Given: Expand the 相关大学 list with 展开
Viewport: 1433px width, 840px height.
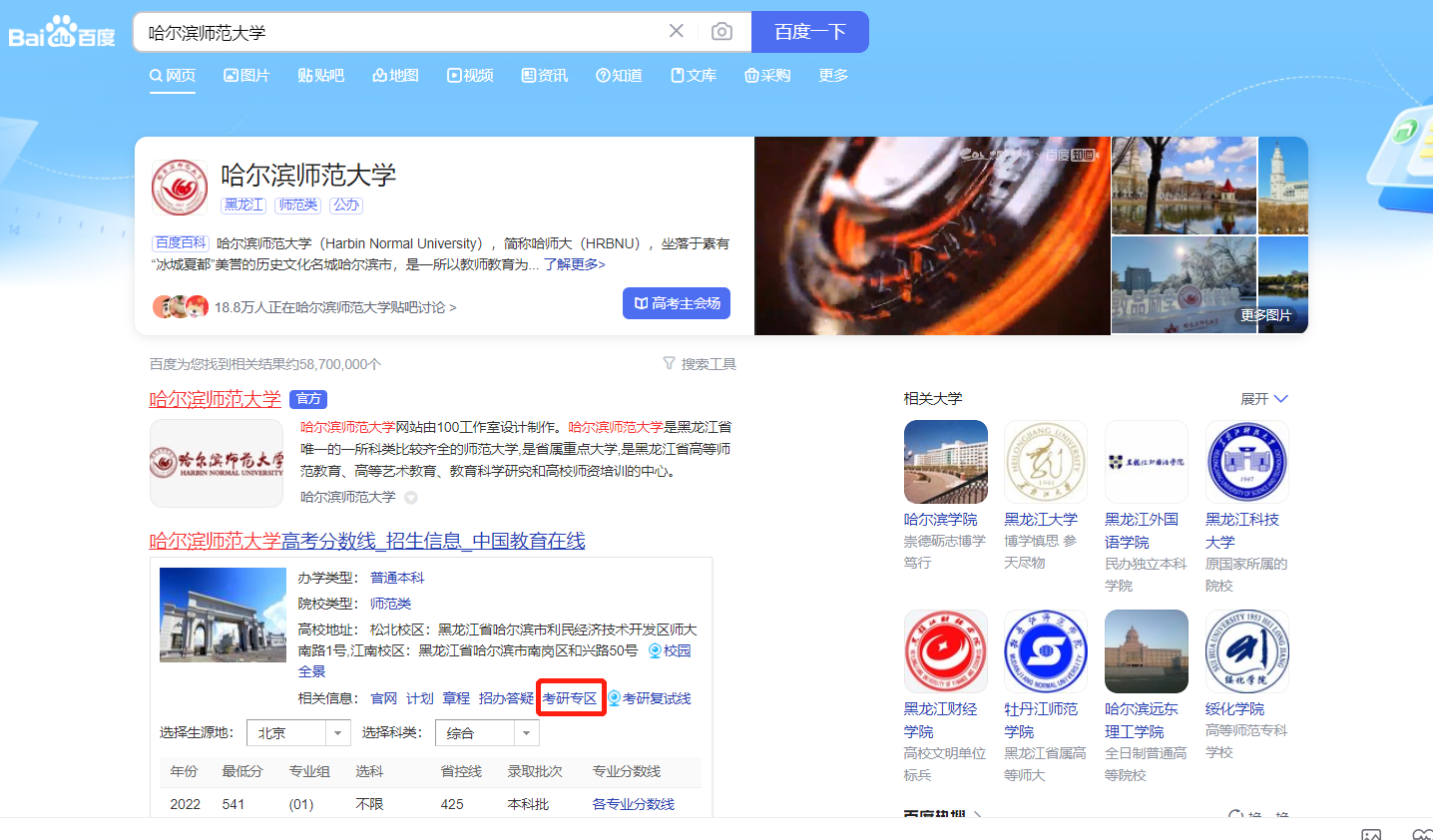Looking at the screenshot, I should pos(1264,399).
